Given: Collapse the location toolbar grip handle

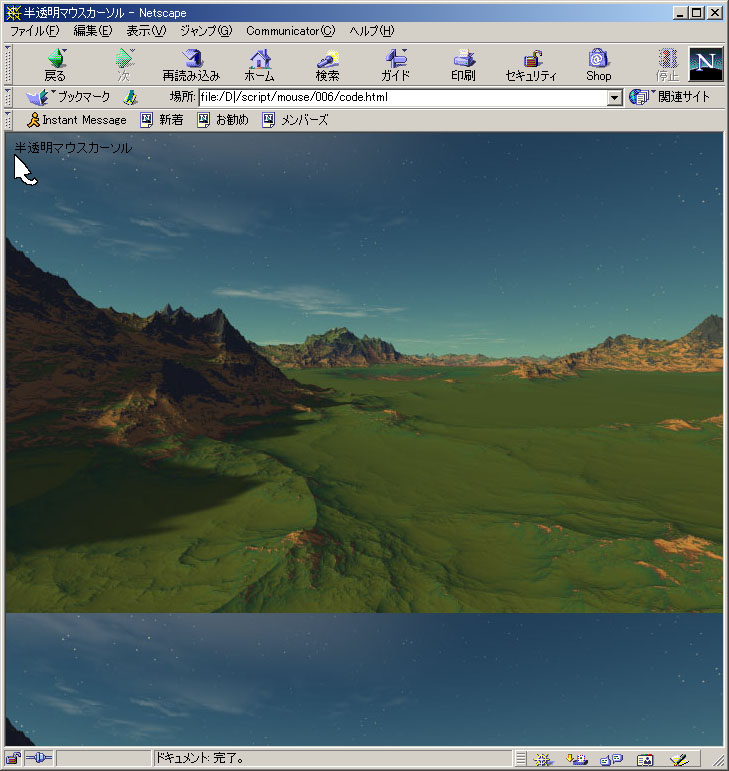Looking at the screenshot, I should pyautogui.click(x=8, y=97).
